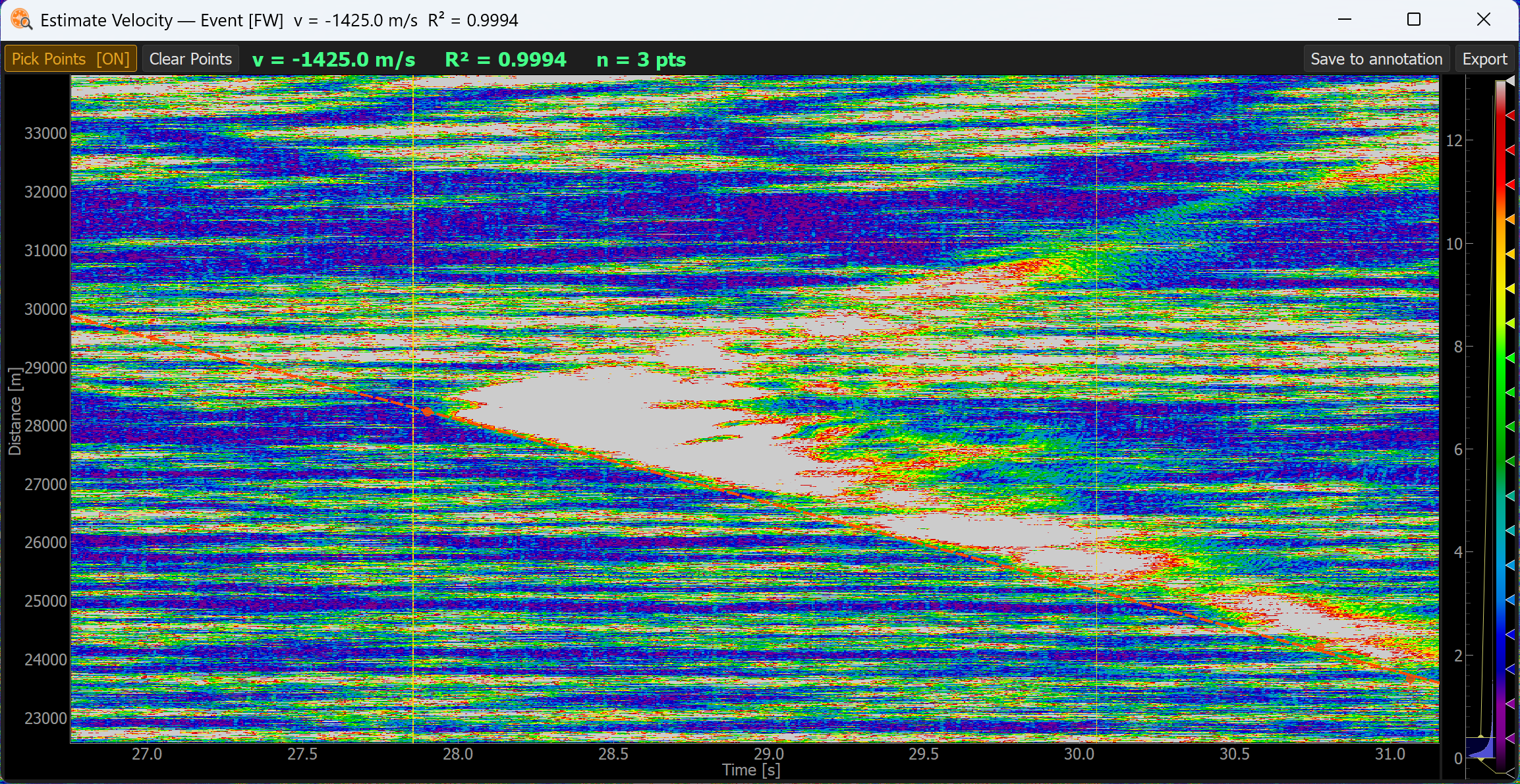Minimize the Estimate Velocity window
This screenshot has width=1520, height=784.
coord(1345,20)
